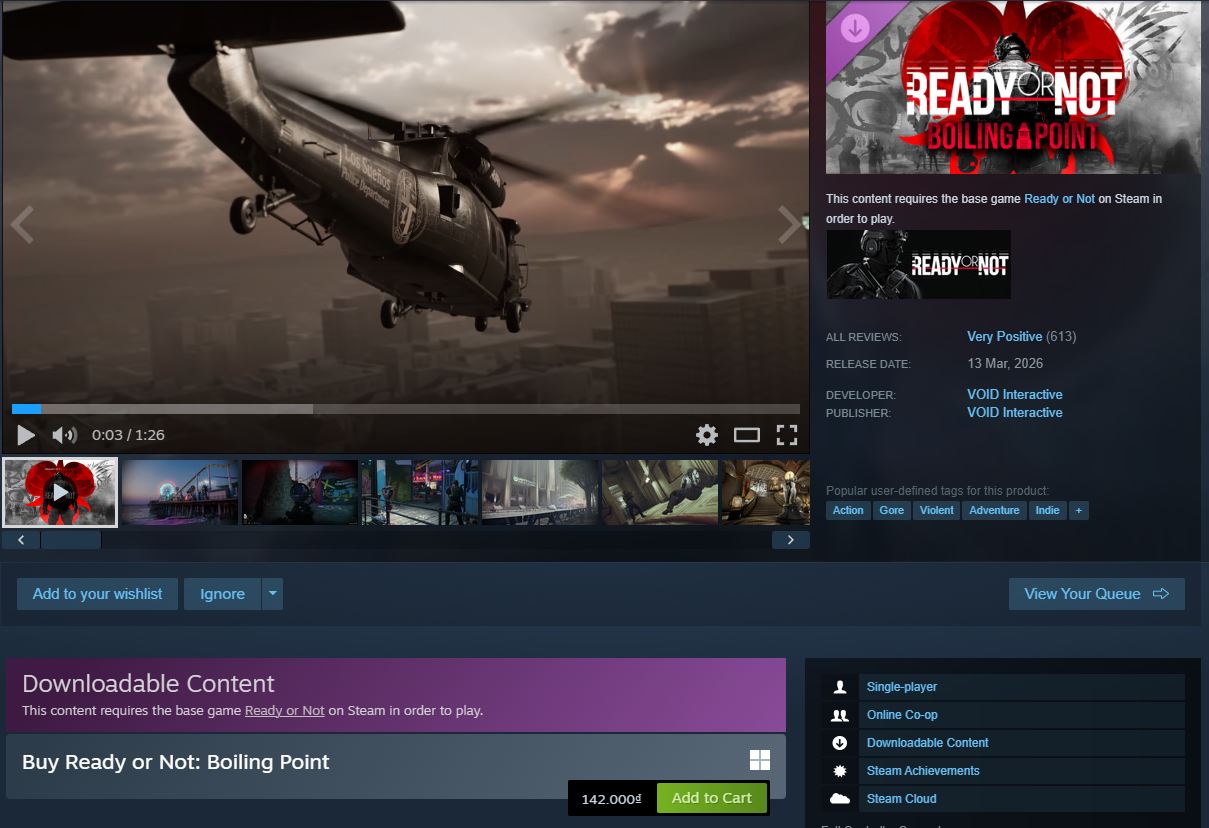Click the download arrow banner icon

854,27
